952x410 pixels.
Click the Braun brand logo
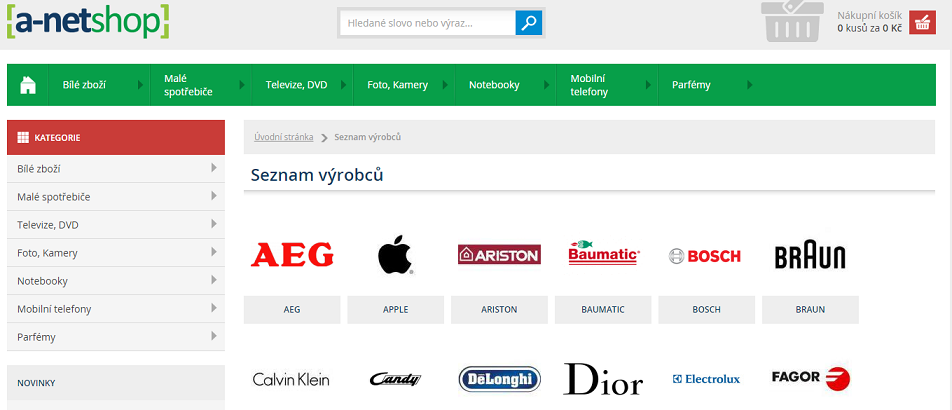click(810, 256)
